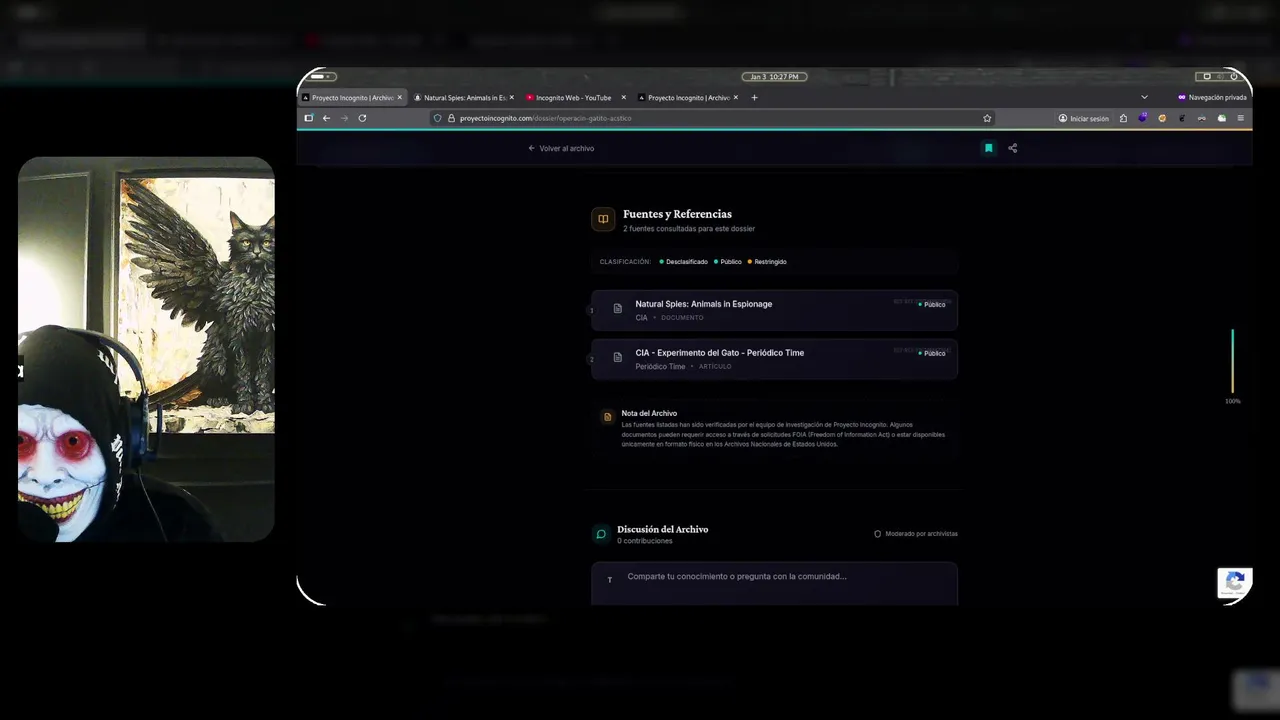
Task: Click the green bookmark icon on dossier header
Action: coord(989,148)
